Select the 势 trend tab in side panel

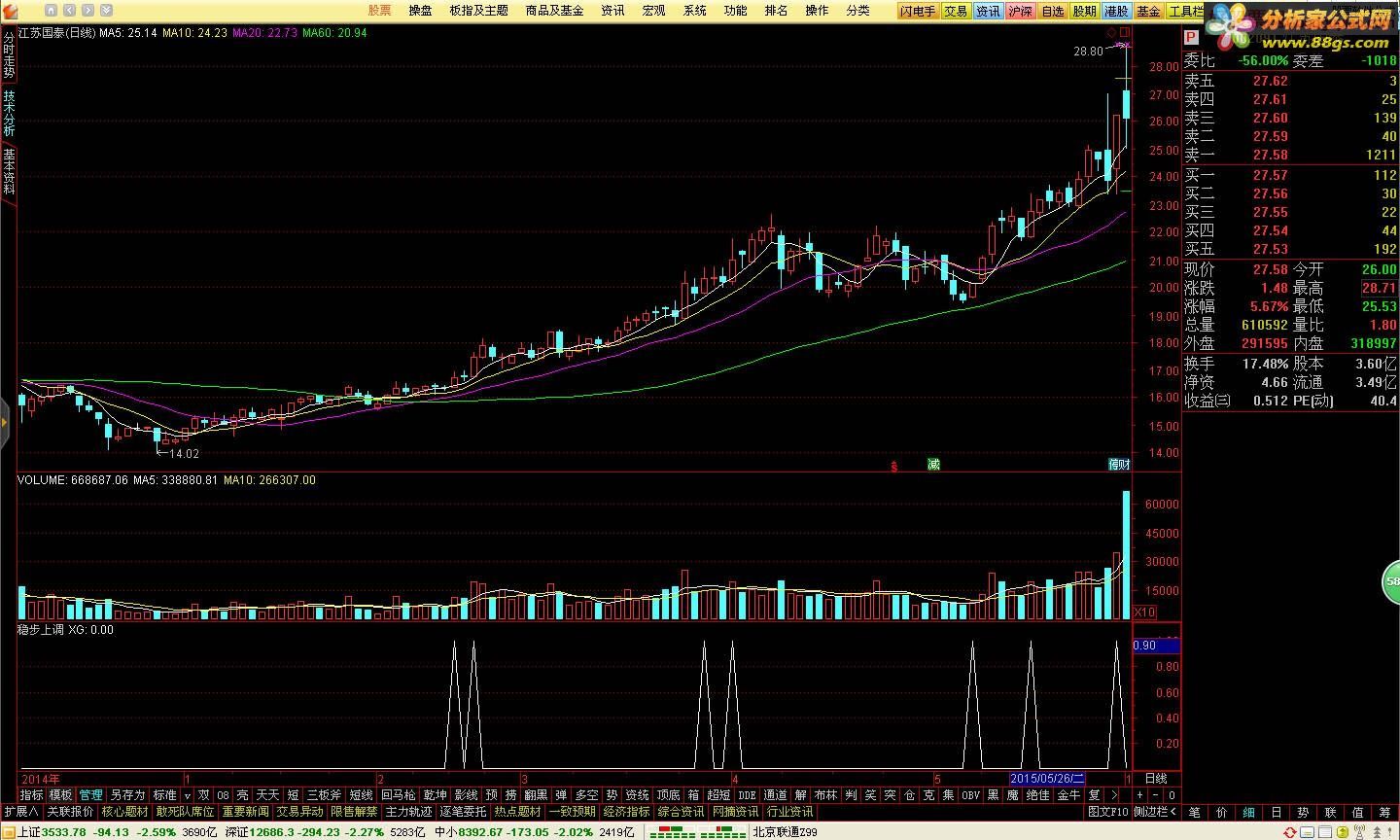[x=1304, y=812]
